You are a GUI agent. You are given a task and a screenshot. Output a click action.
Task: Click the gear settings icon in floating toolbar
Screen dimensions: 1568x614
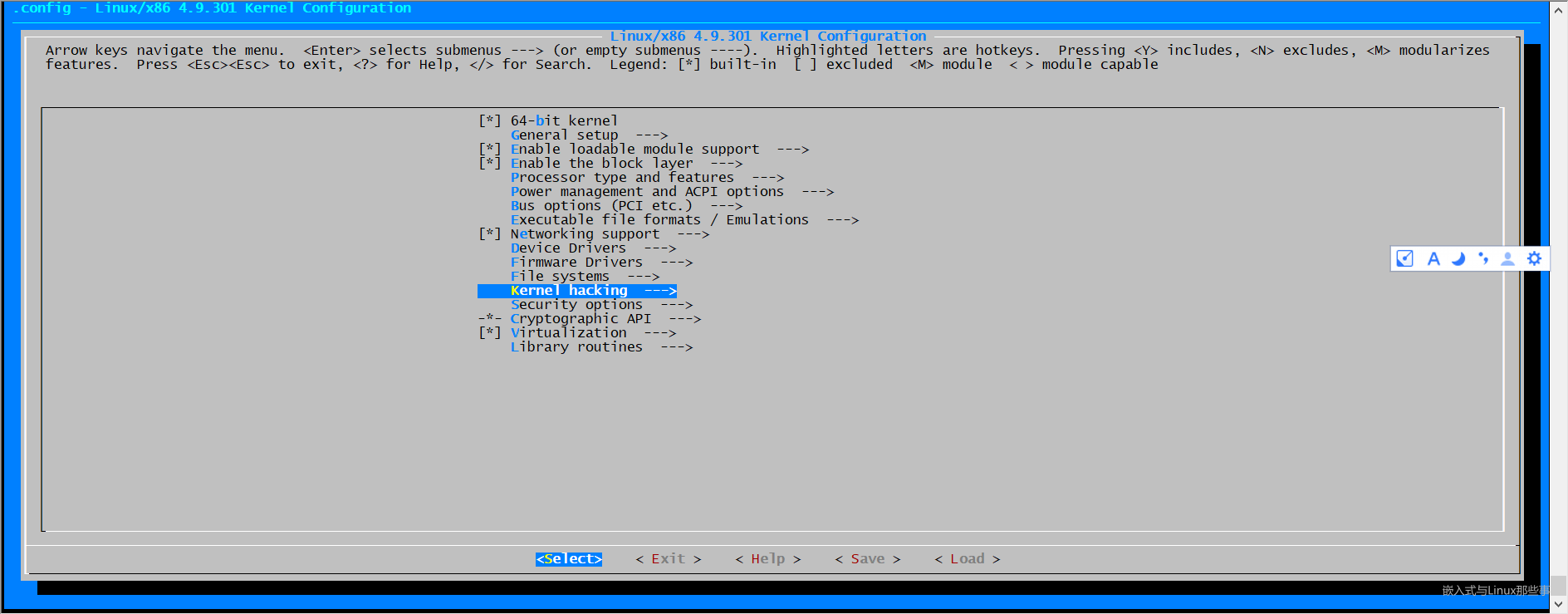pos(1534,258)
